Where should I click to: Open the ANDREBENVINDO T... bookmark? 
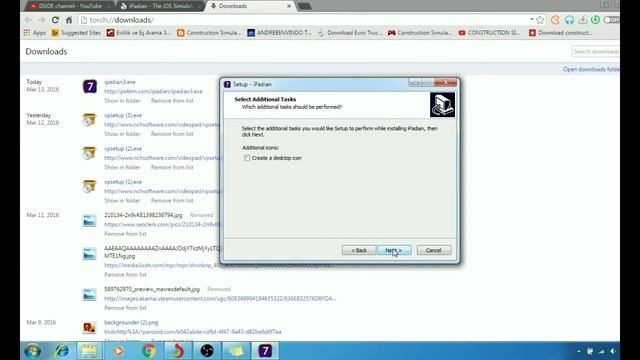click(279, 33)
